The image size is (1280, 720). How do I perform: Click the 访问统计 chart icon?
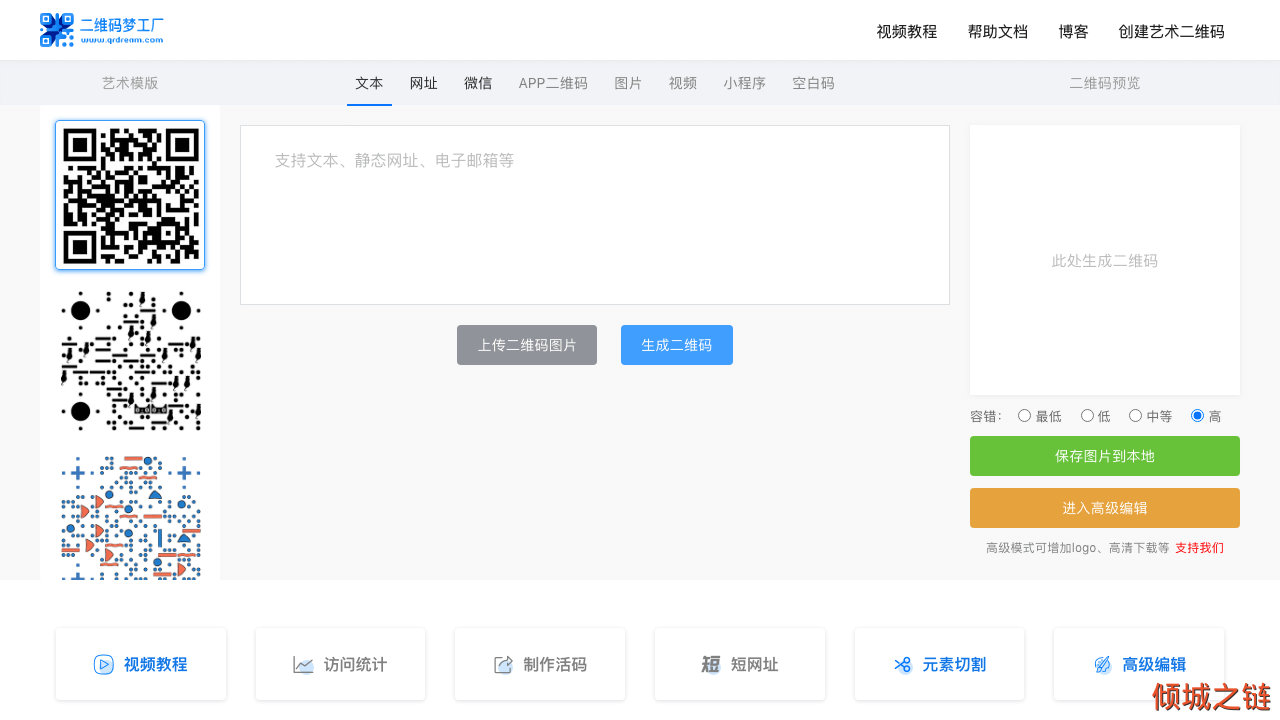(x=303, y=664)
